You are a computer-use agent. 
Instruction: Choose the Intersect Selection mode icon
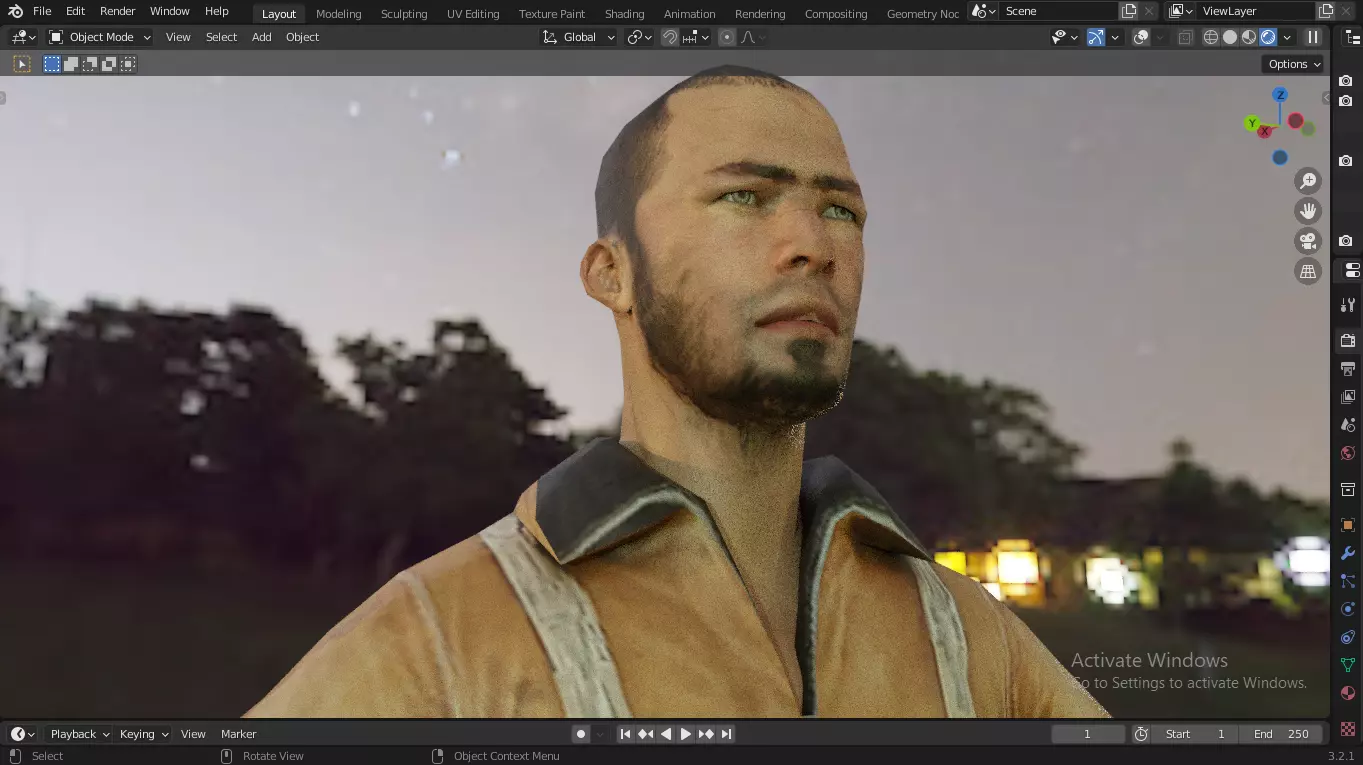point(128,64)
